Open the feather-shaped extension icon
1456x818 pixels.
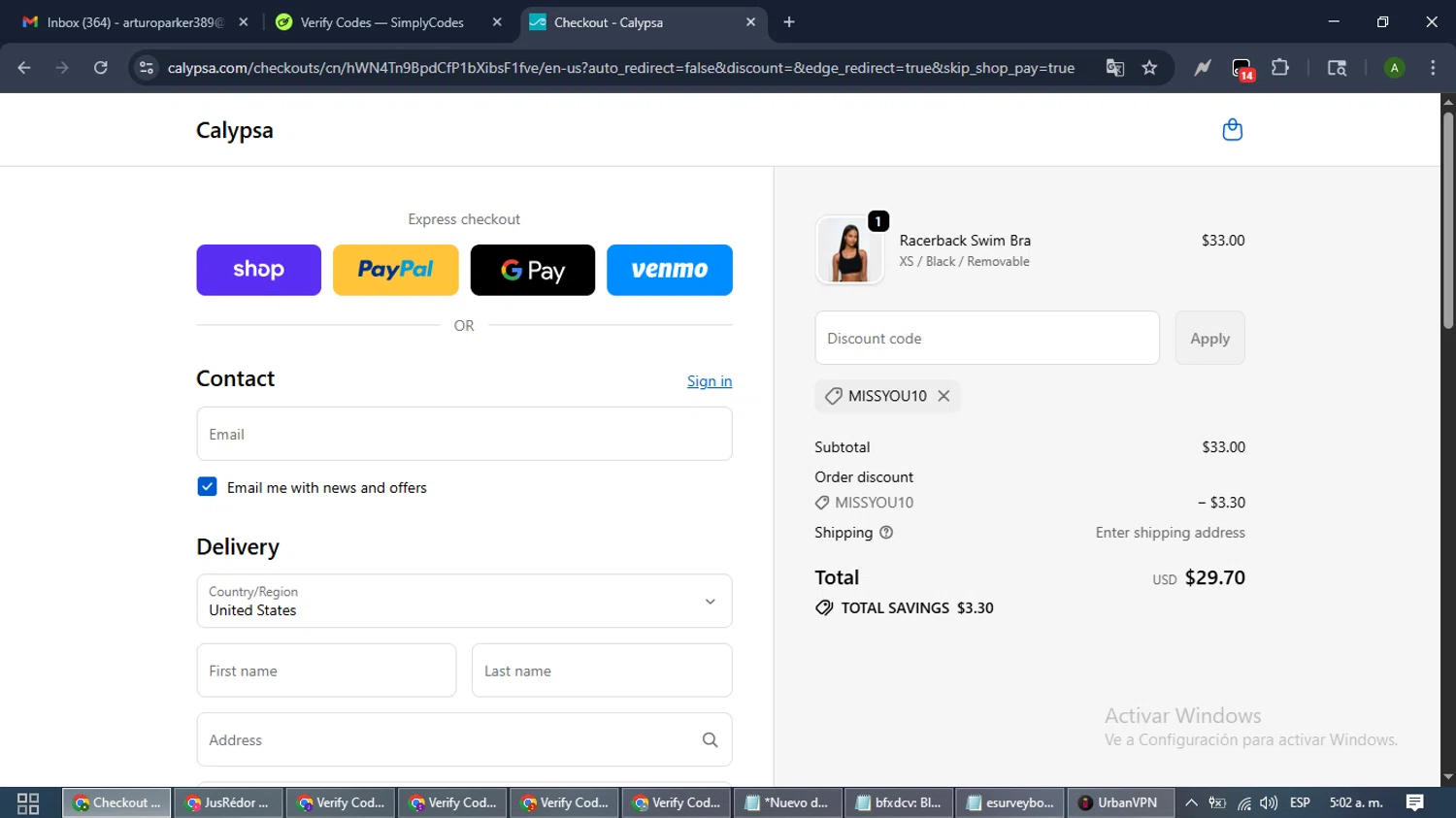pos(1203,68)
